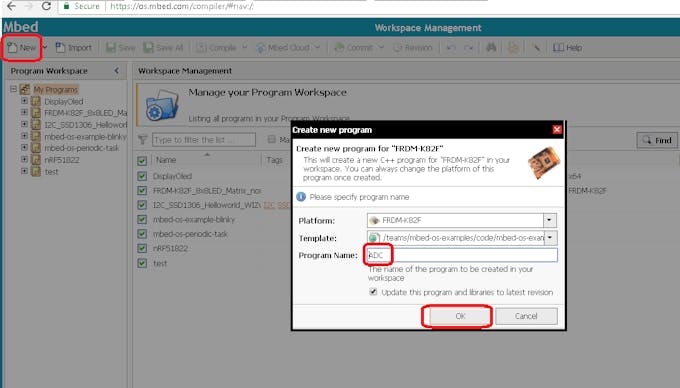680x388 pixels.
Task: Expand the FRDM-K82F_8x8LED_Ma tree node
Action: point(24,112)
